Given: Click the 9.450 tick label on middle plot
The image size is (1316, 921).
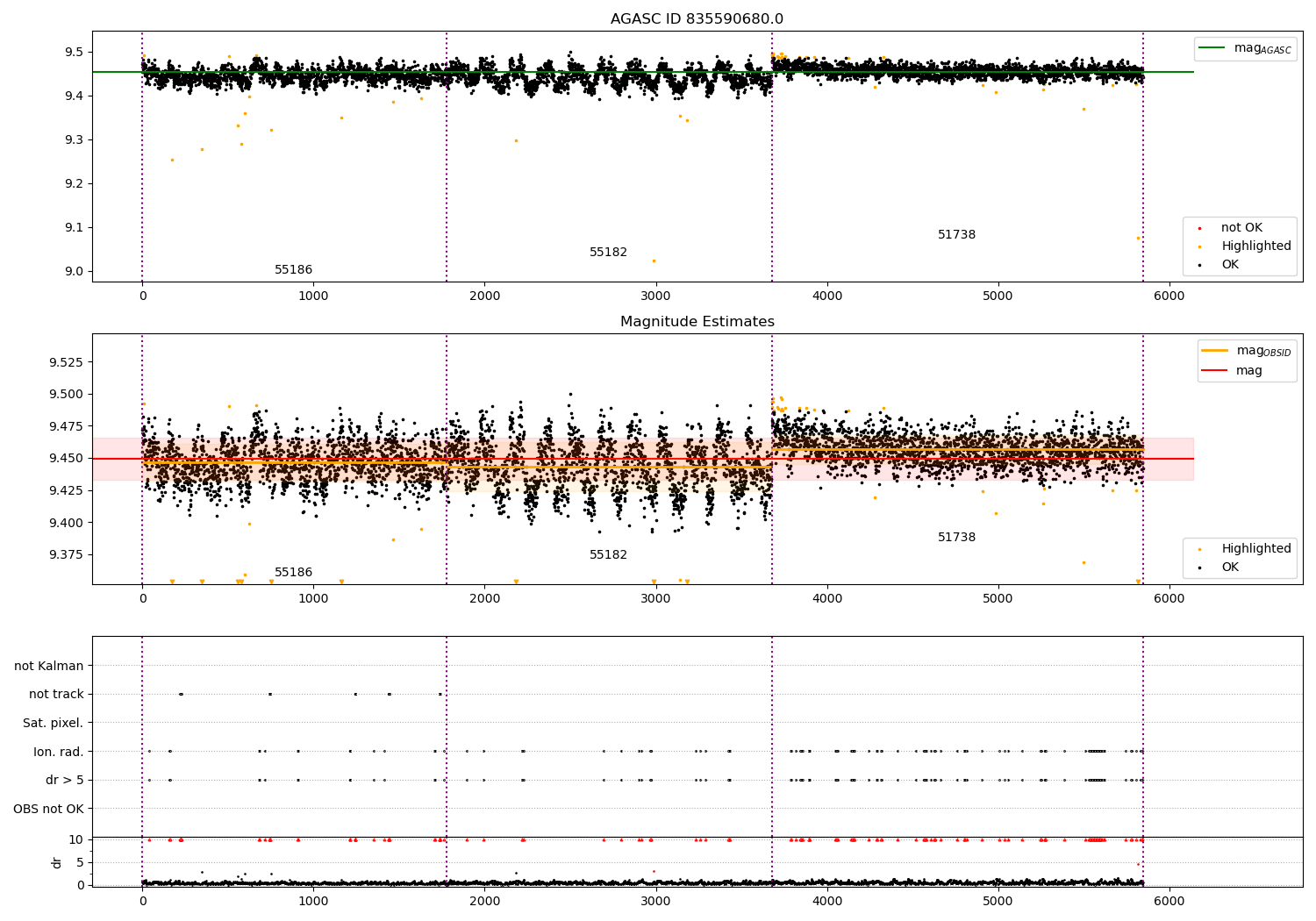Looking at the screenshot, I should [x=66, y=459].
